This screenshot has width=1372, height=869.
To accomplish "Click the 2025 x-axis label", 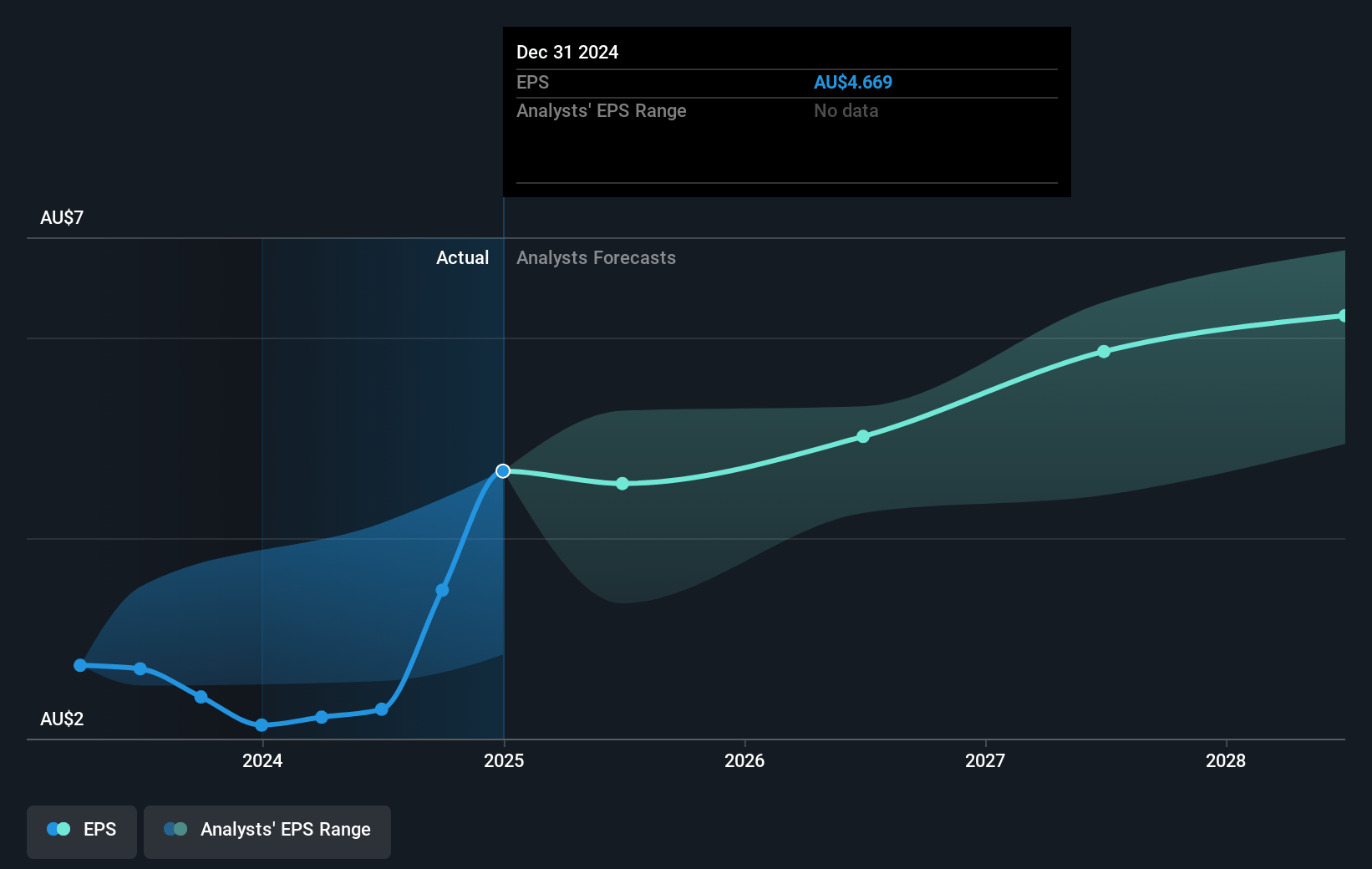I will point(504,760).
